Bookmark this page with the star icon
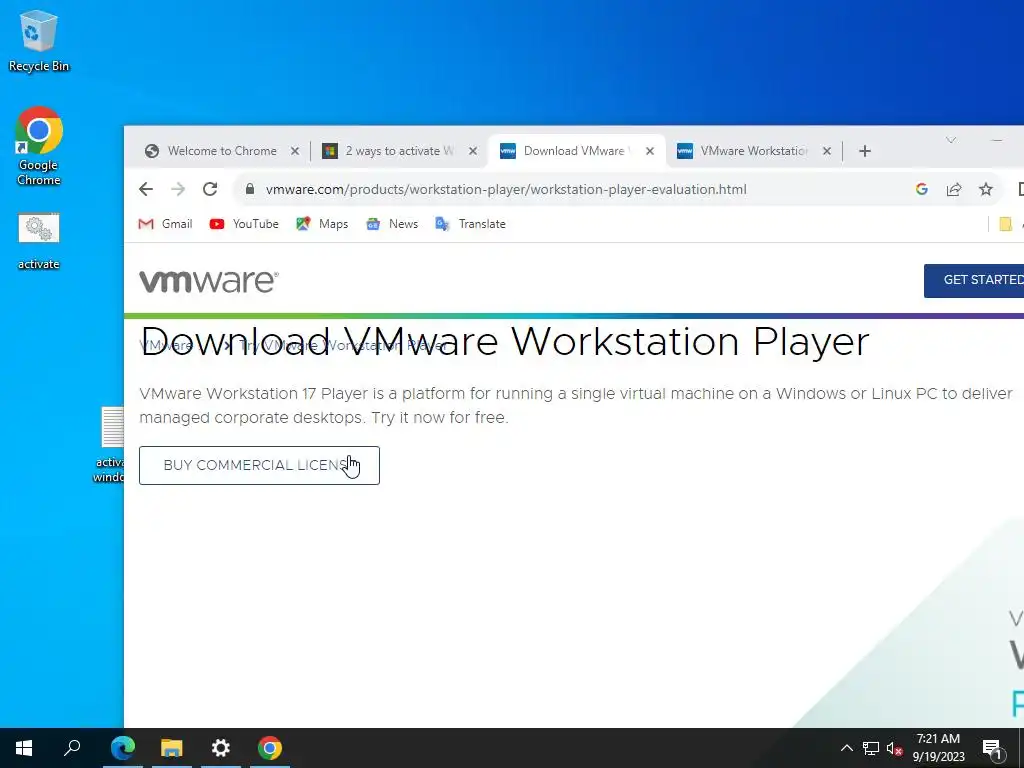1024x768 pixels. point(985,189)
